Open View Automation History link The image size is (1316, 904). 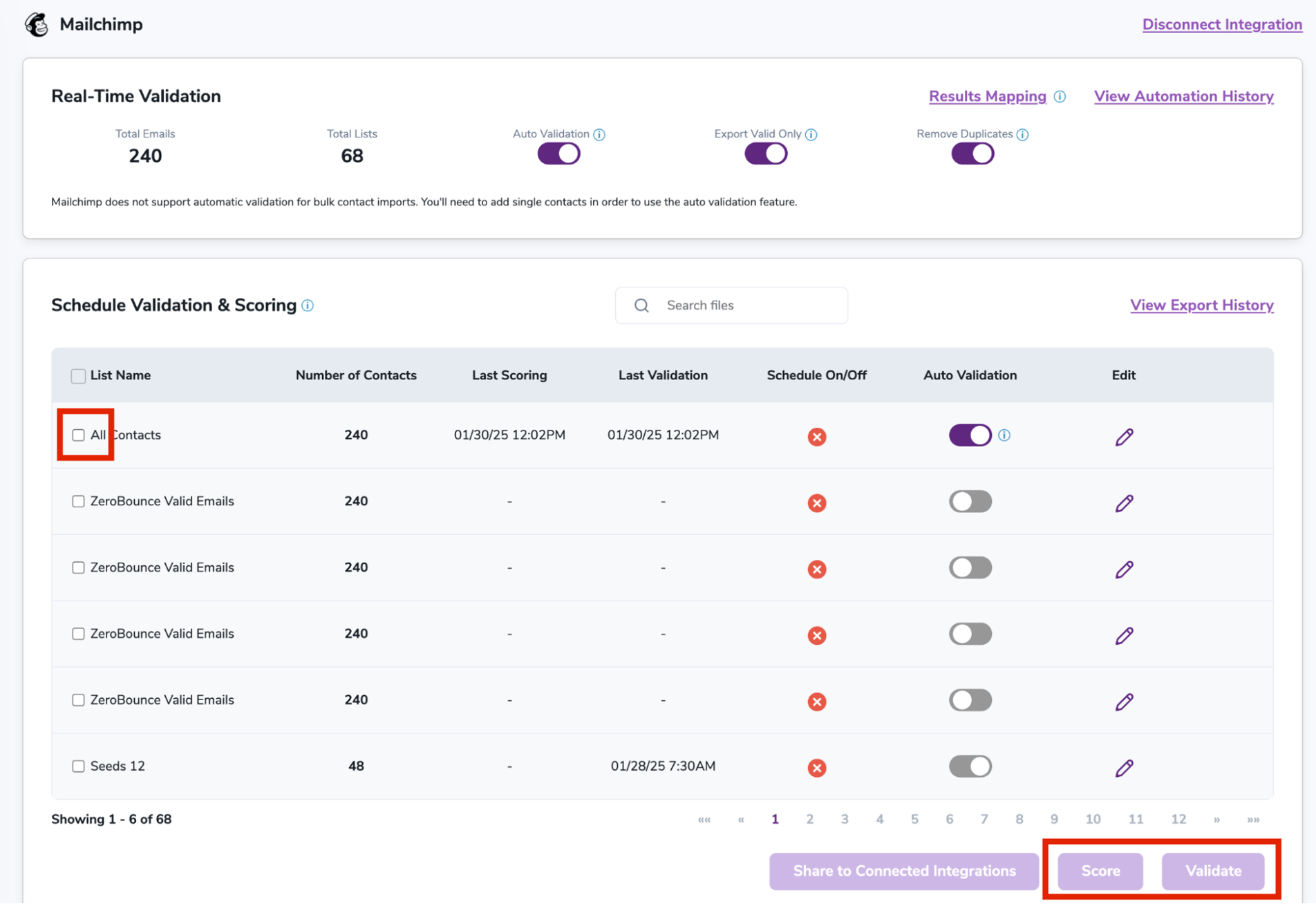tap(1183, 97)
